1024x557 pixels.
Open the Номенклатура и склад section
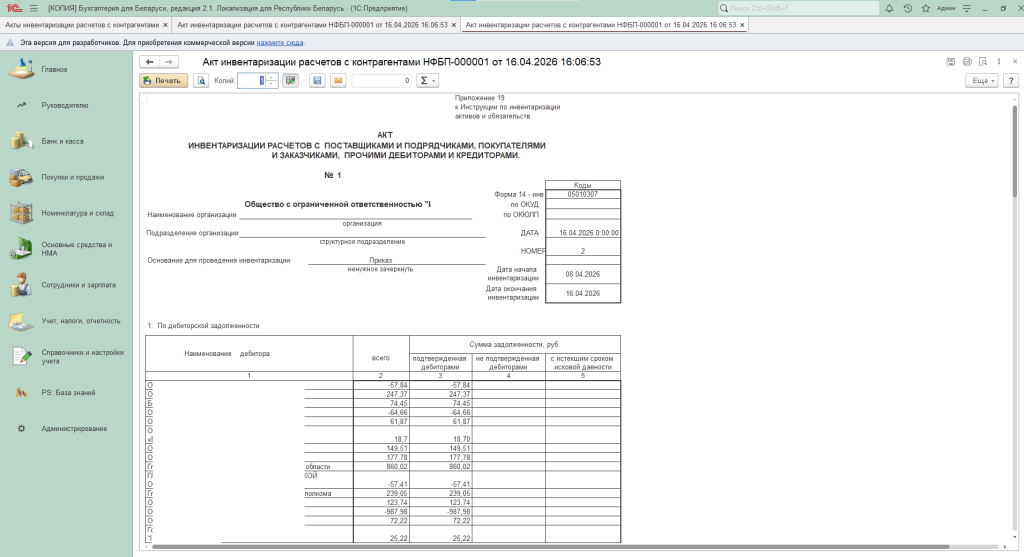tap(77, 213)
